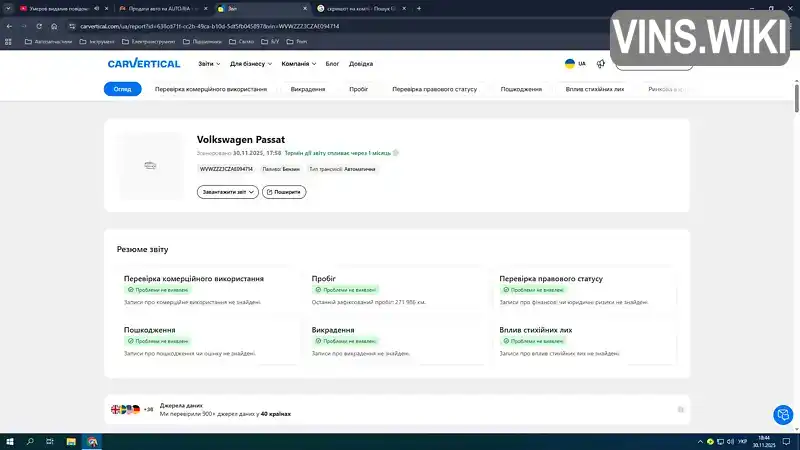Open the Завантажити звіт dropdown
This screenshot has height=450, width=800.
pyautogui.click(x=228, y=192)
